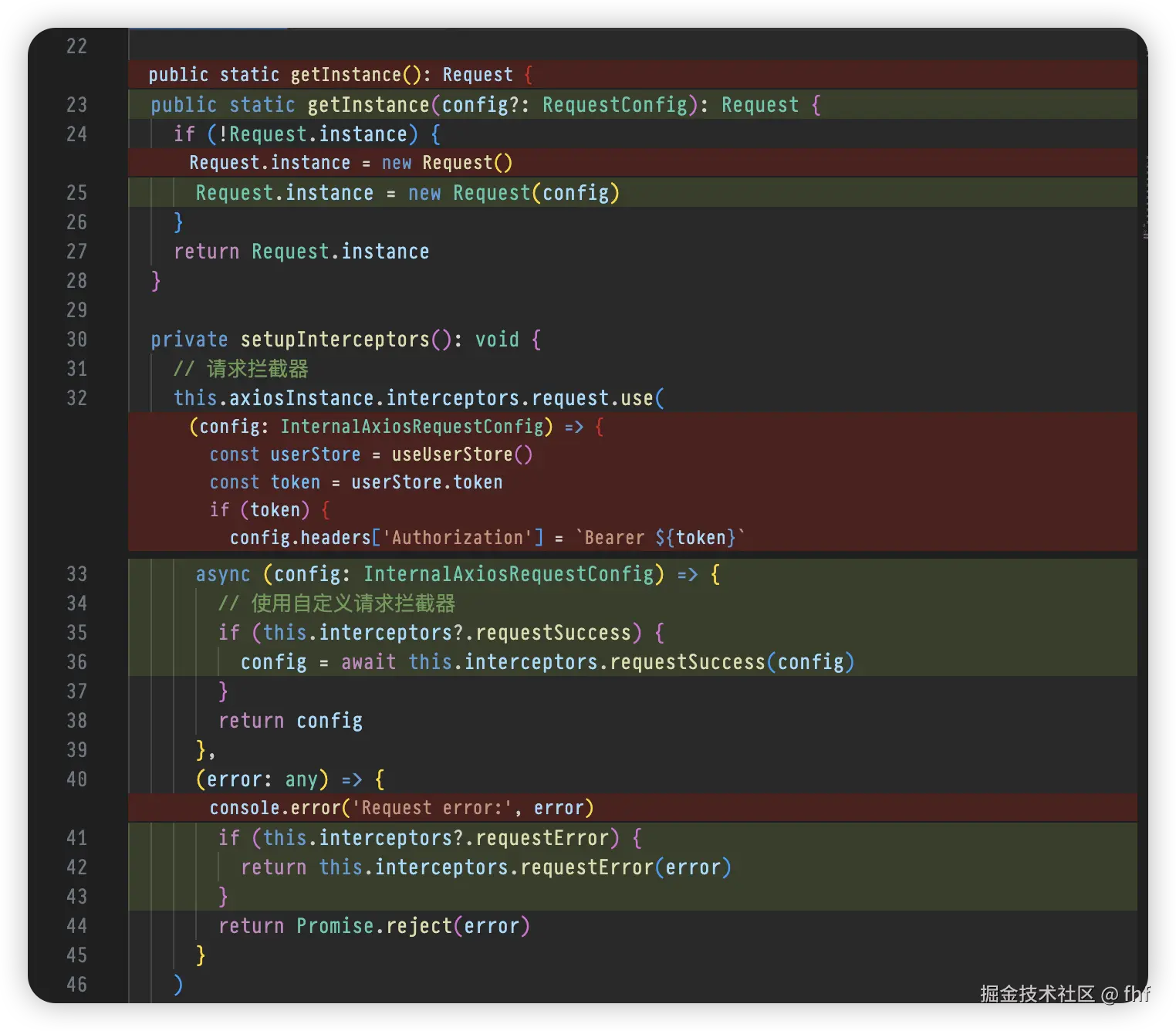The width and height of the screenshot is (1176, 1031).
Task: Click line number 23 in gutter
Action: (76, 104)
